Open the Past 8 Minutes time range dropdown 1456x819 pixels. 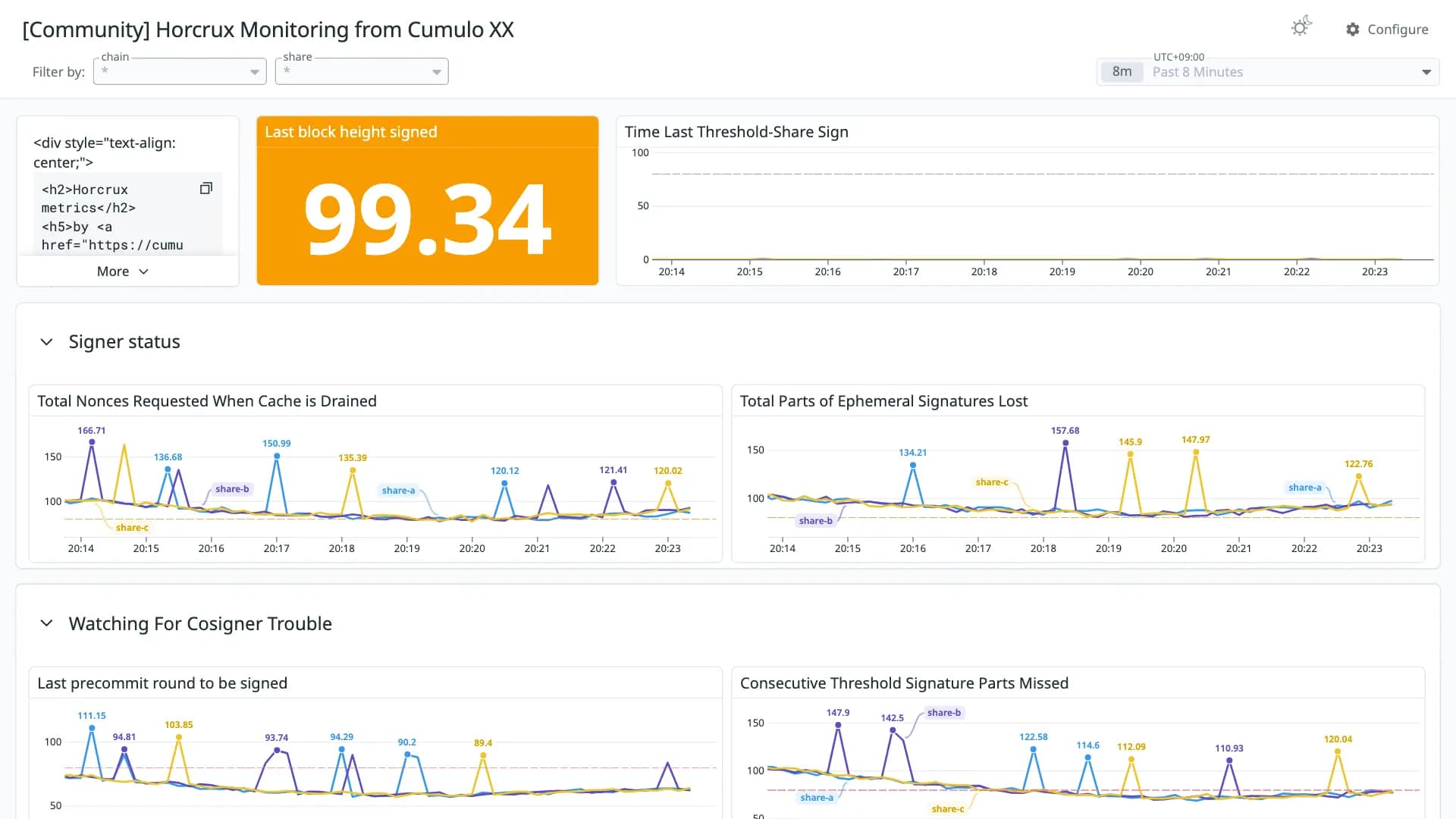click(x=1268, y=72)
